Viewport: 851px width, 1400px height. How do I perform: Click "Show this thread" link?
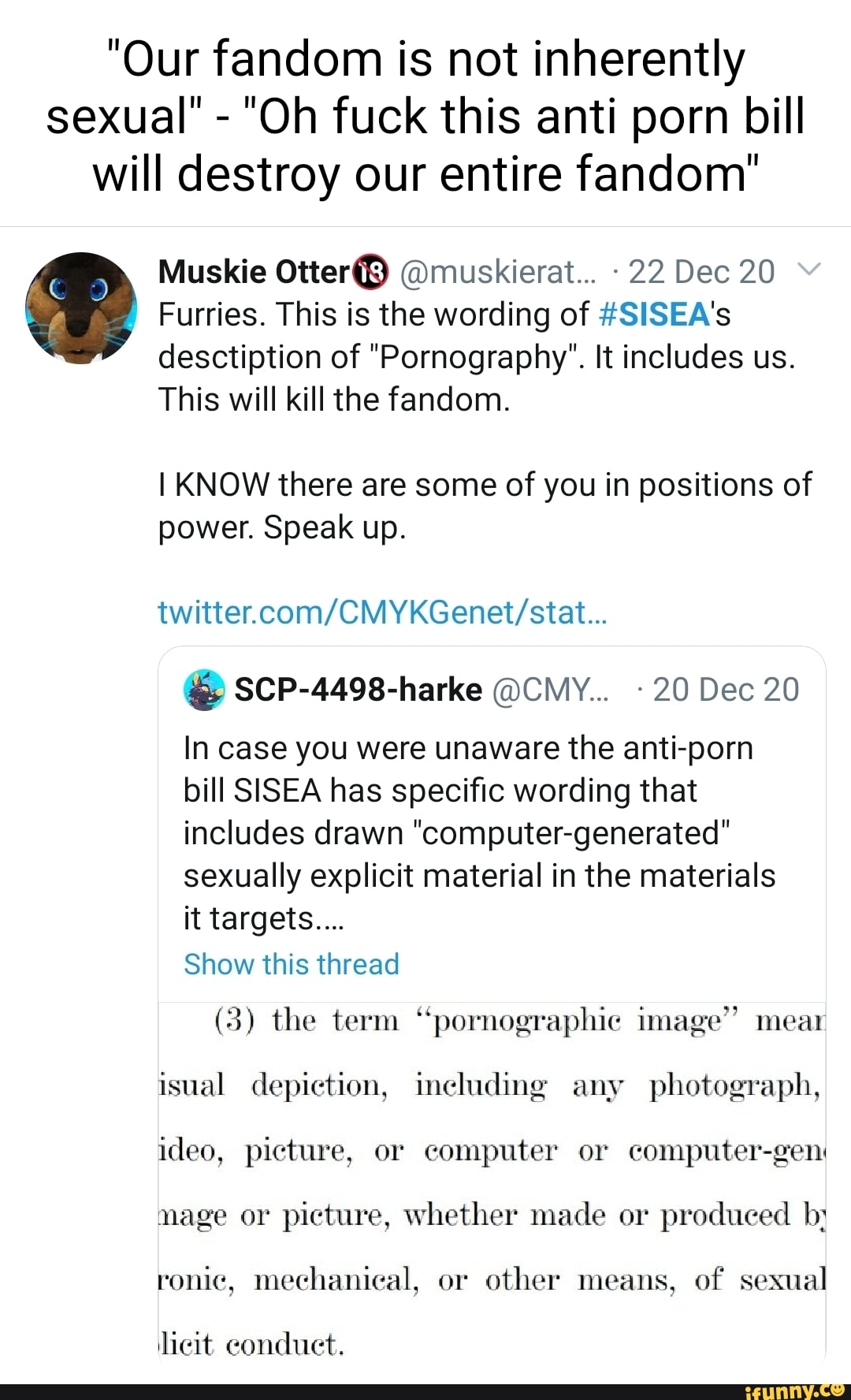292,964
